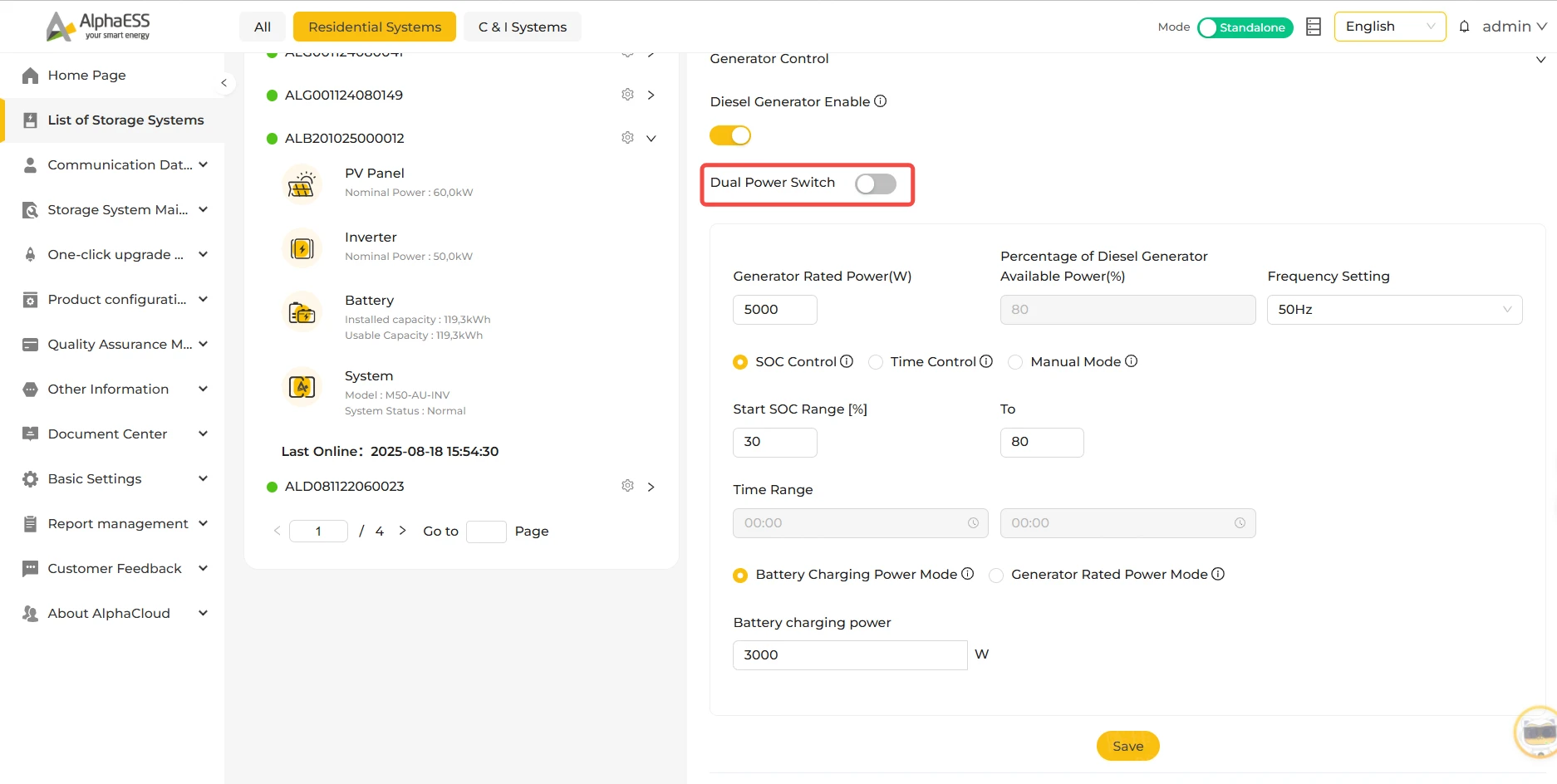1557x784 pixels.
Task: Open settings gear for ALG001124080149
Action: [627, 95]
